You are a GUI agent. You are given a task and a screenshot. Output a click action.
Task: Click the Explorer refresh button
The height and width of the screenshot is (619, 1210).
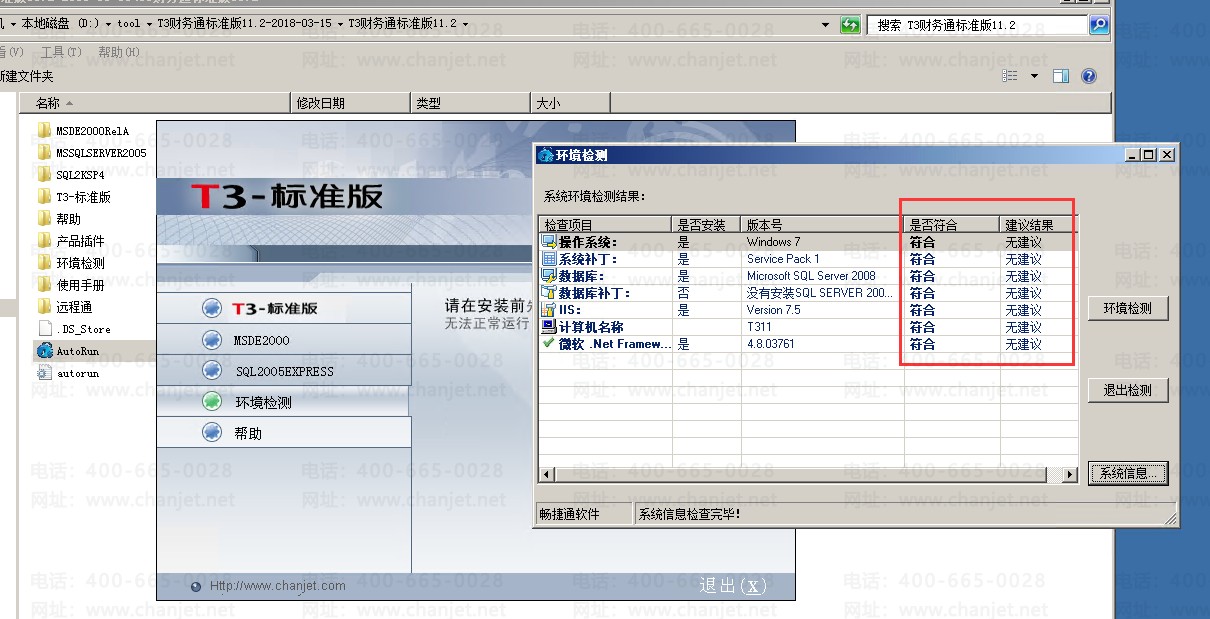pyautogui.click(x=850, y=25)
